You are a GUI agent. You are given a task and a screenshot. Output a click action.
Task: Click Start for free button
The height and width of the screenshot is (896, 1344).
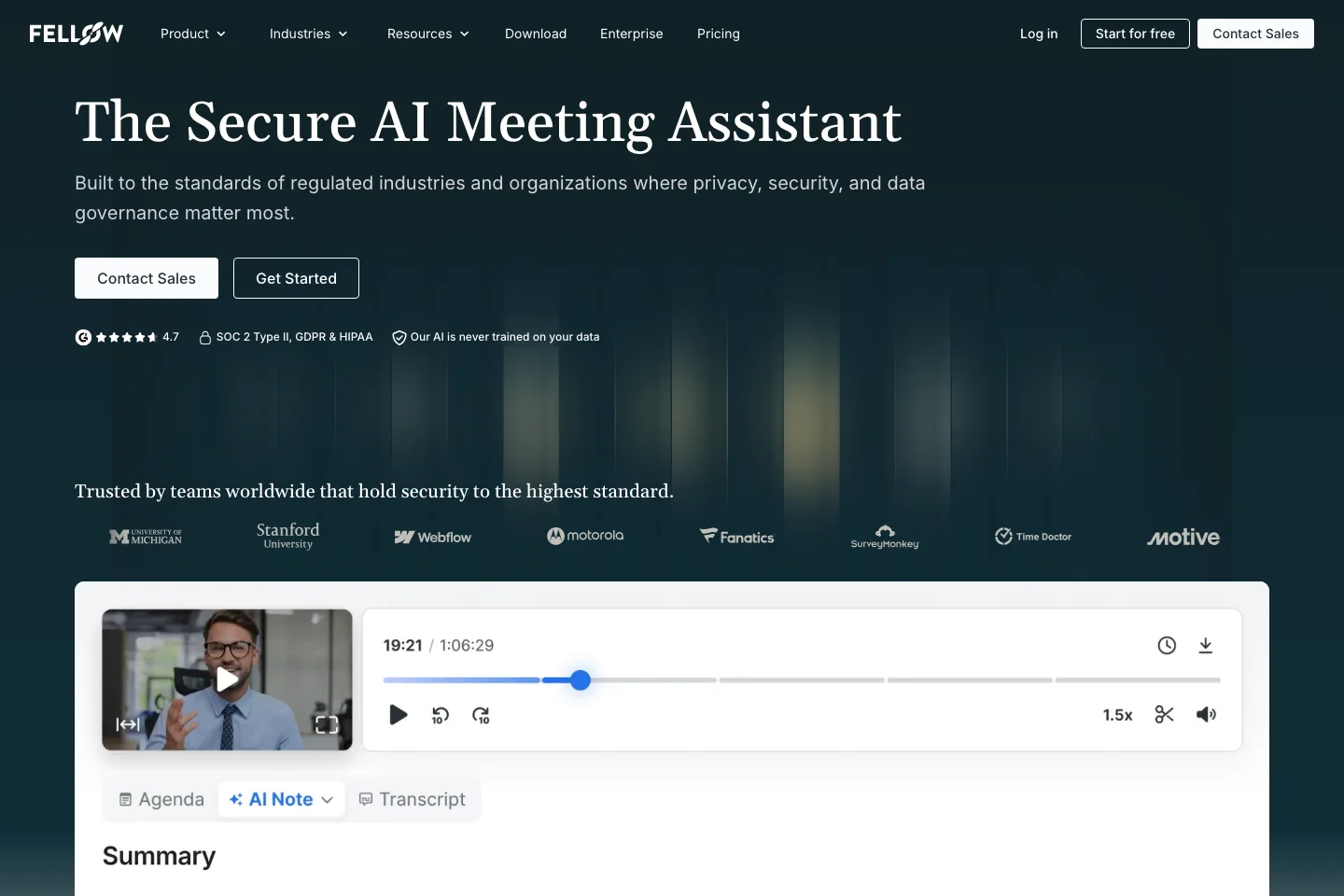point(1135,34)
